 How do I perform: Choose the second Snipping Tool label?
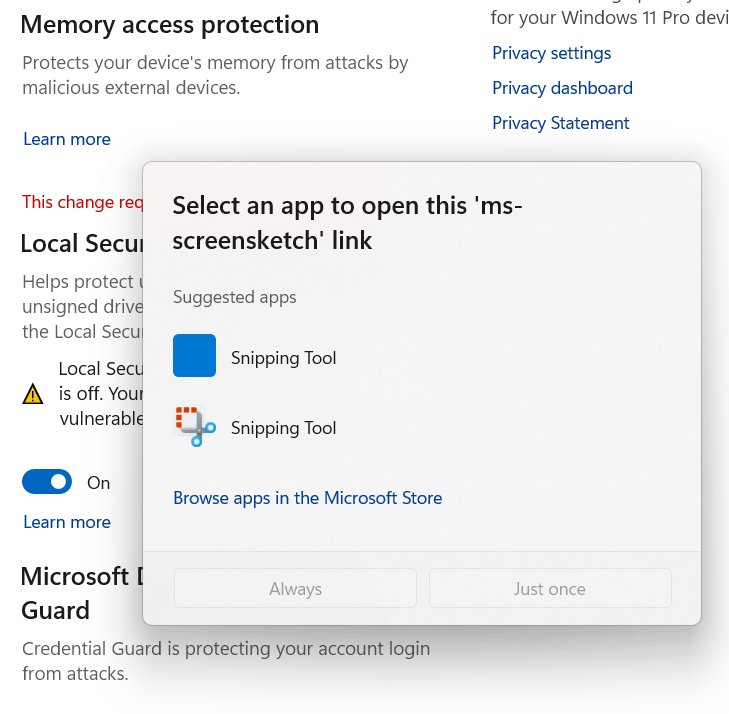[283, 428]
